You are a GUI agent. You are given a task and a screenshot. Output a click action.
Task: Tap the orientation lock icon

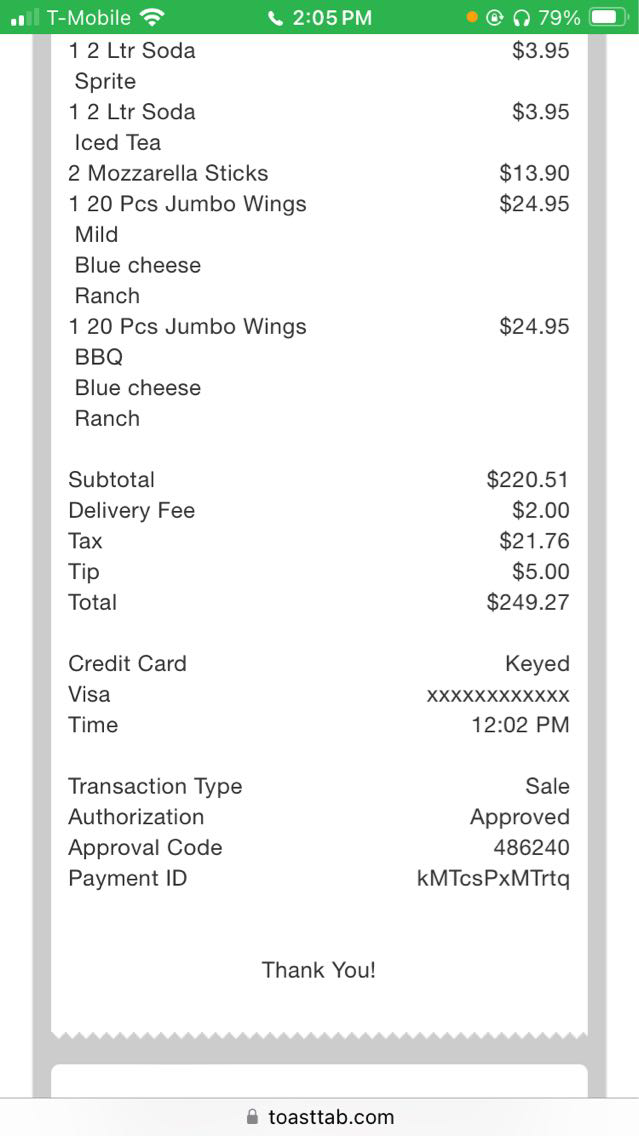coord(494,18)
